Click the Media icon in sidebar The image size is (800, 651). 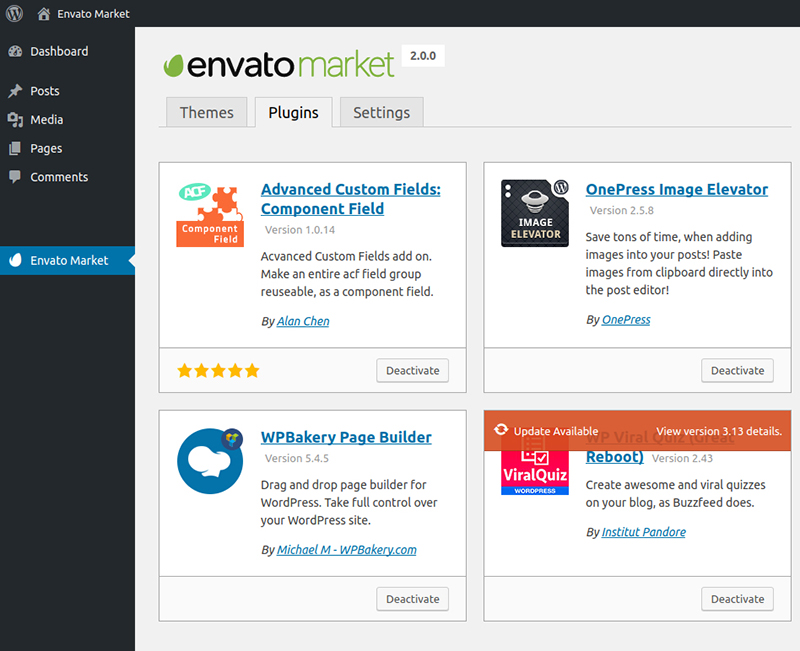(15, 119)
